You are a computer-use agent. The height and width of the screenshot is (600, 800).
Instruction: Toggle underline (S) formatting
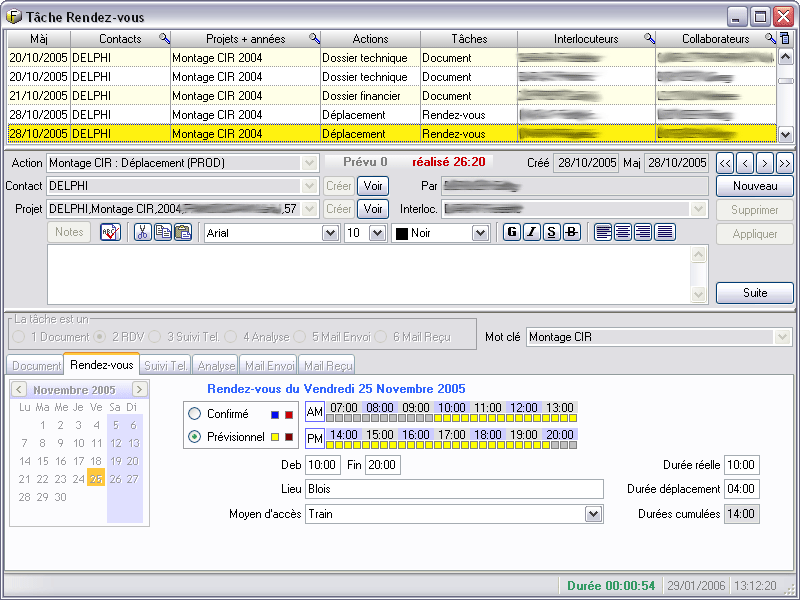552,233
